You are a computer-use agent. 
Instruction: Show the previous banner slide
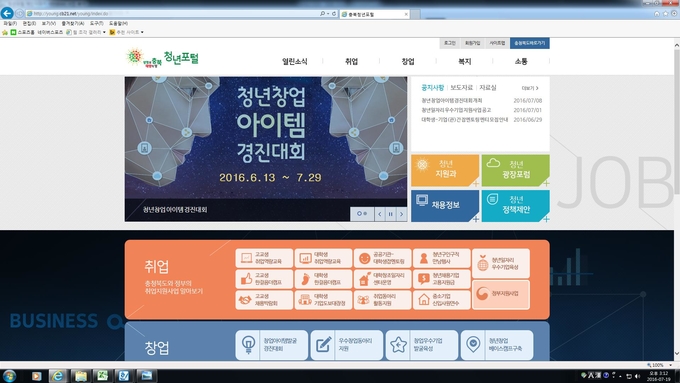[379, 214]
